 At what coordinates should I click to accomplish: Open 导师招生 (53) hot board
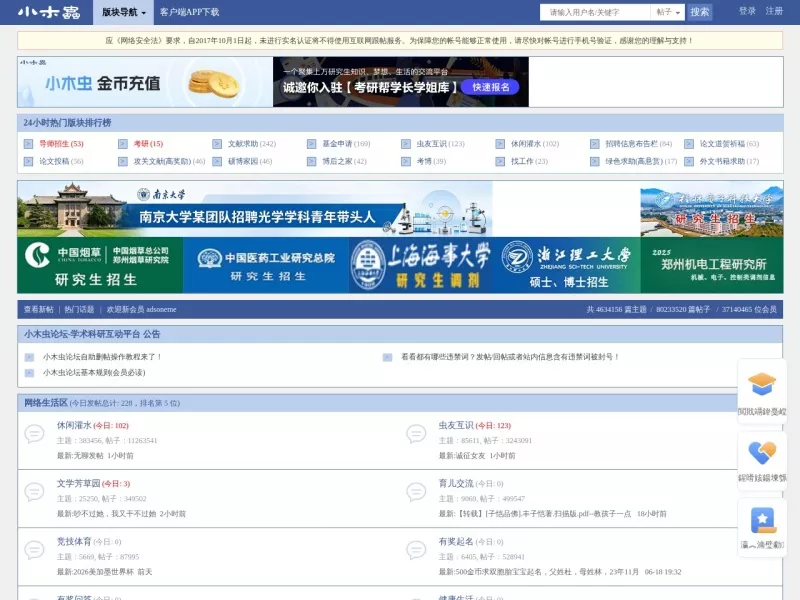point(61,144)
